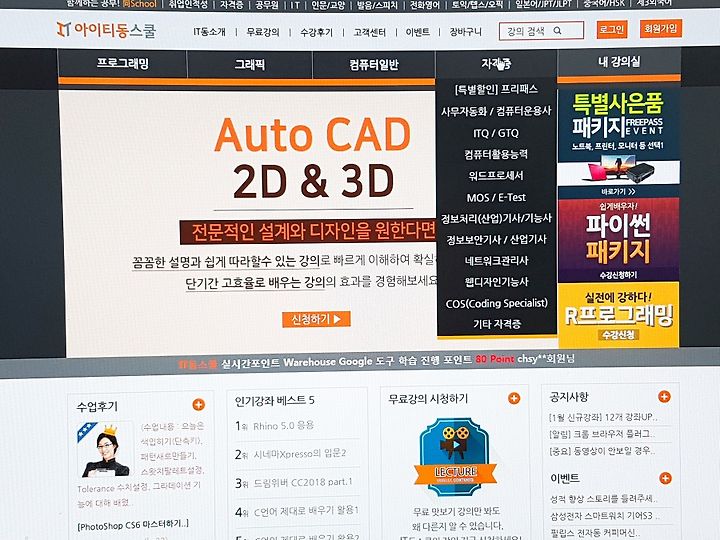The height and width of the screenshot is (540, 720).
Task: Choose 정보처리(산업)기사/기능사 menu entry
Action: coord(496,219)
